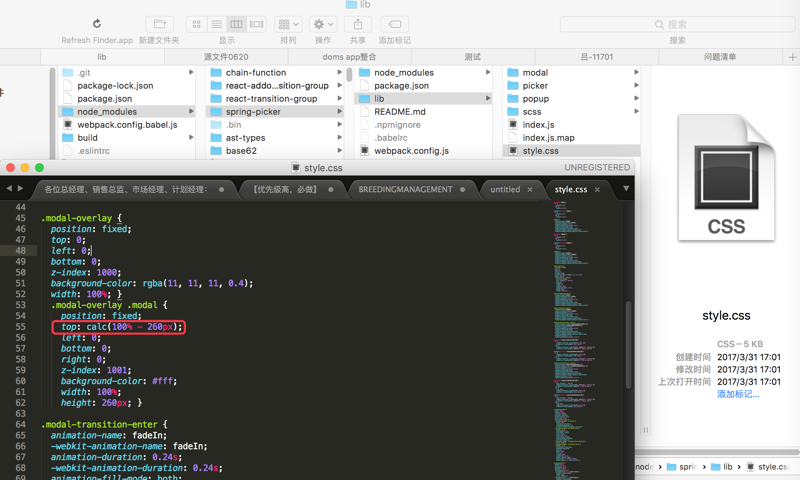Click the large CSS file preview icon

pos(726,178)
